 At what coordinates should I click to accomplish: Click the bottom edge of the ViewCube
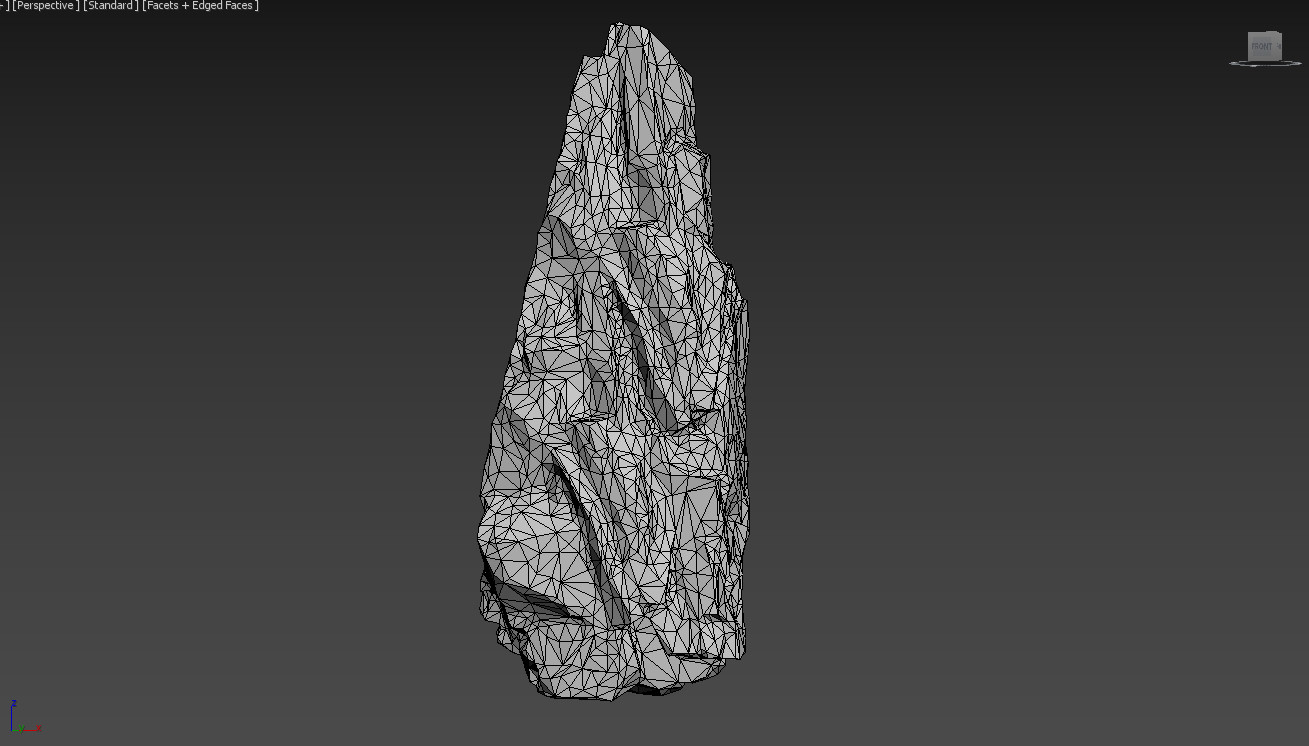[1265, 60]
